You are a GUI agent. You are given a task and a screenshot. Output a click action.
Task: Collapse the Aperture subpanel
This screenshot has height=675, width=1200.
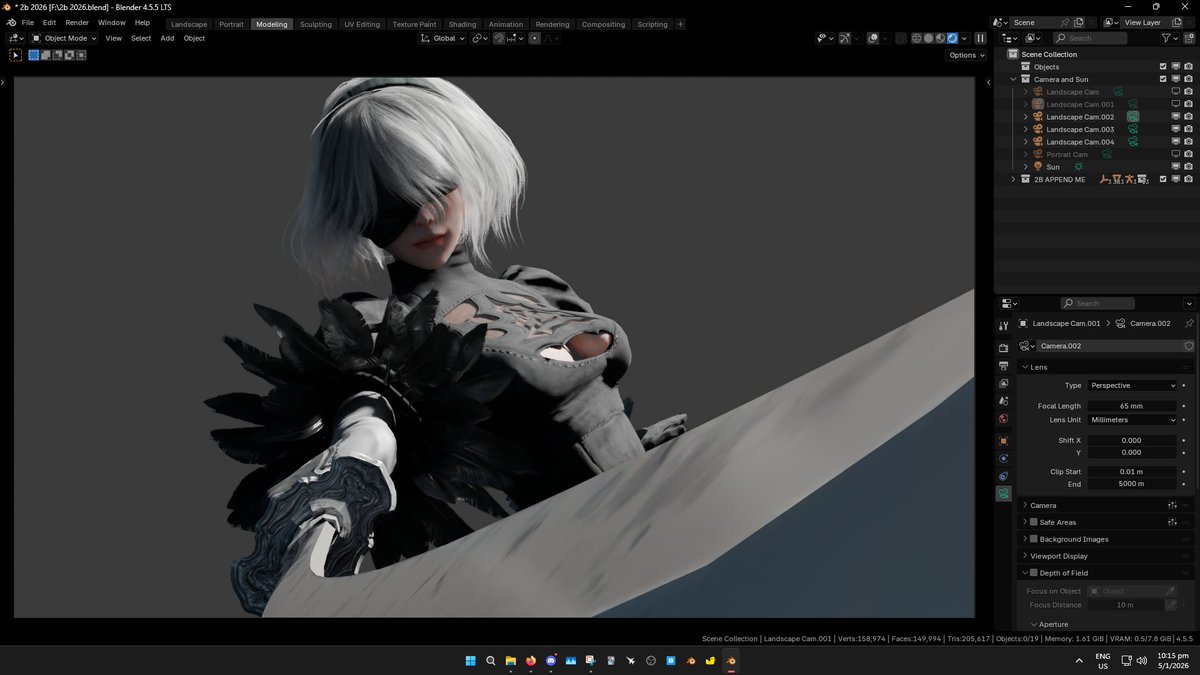click(1034, 624)
